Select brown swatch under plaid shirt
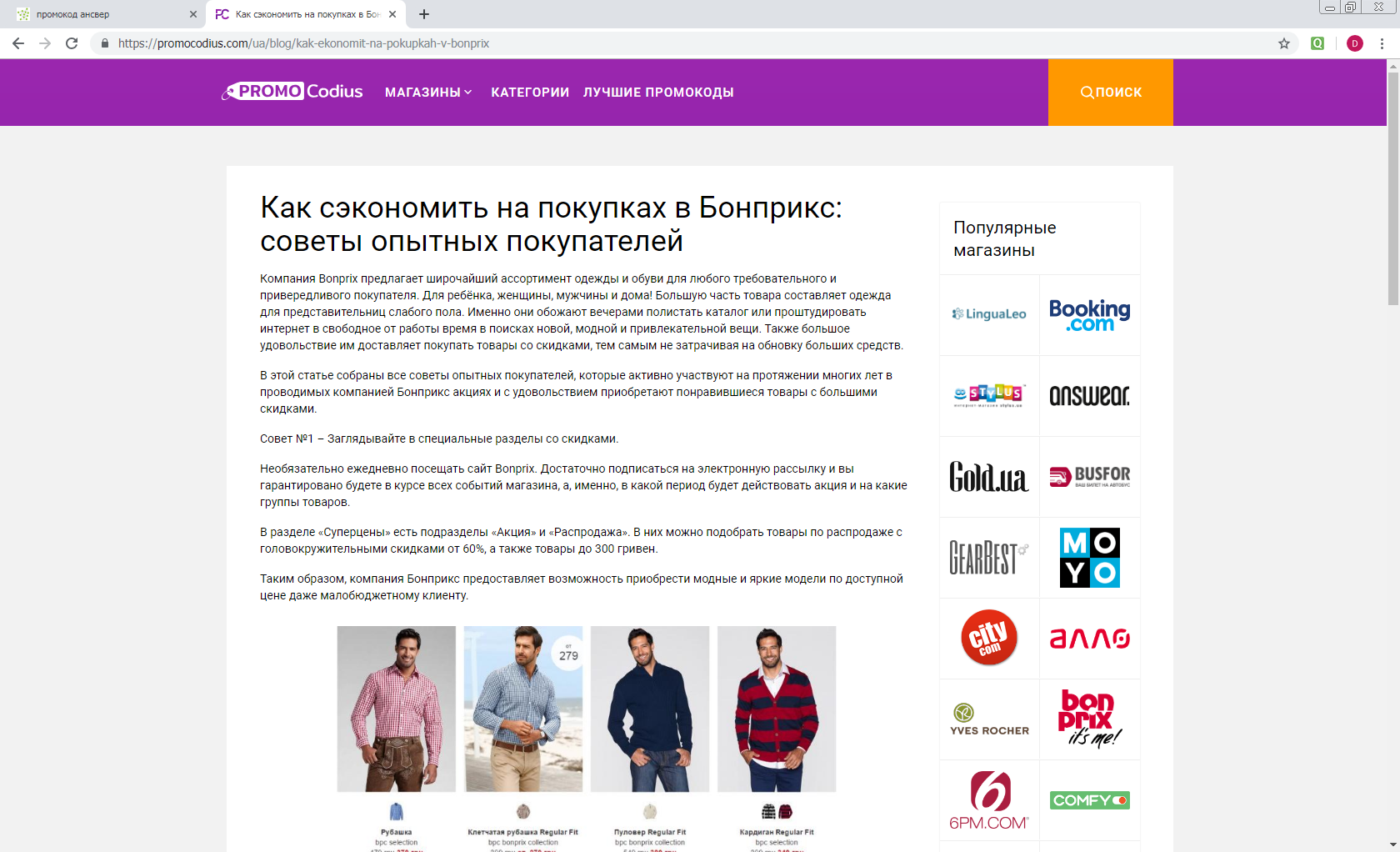 (523, 811)
